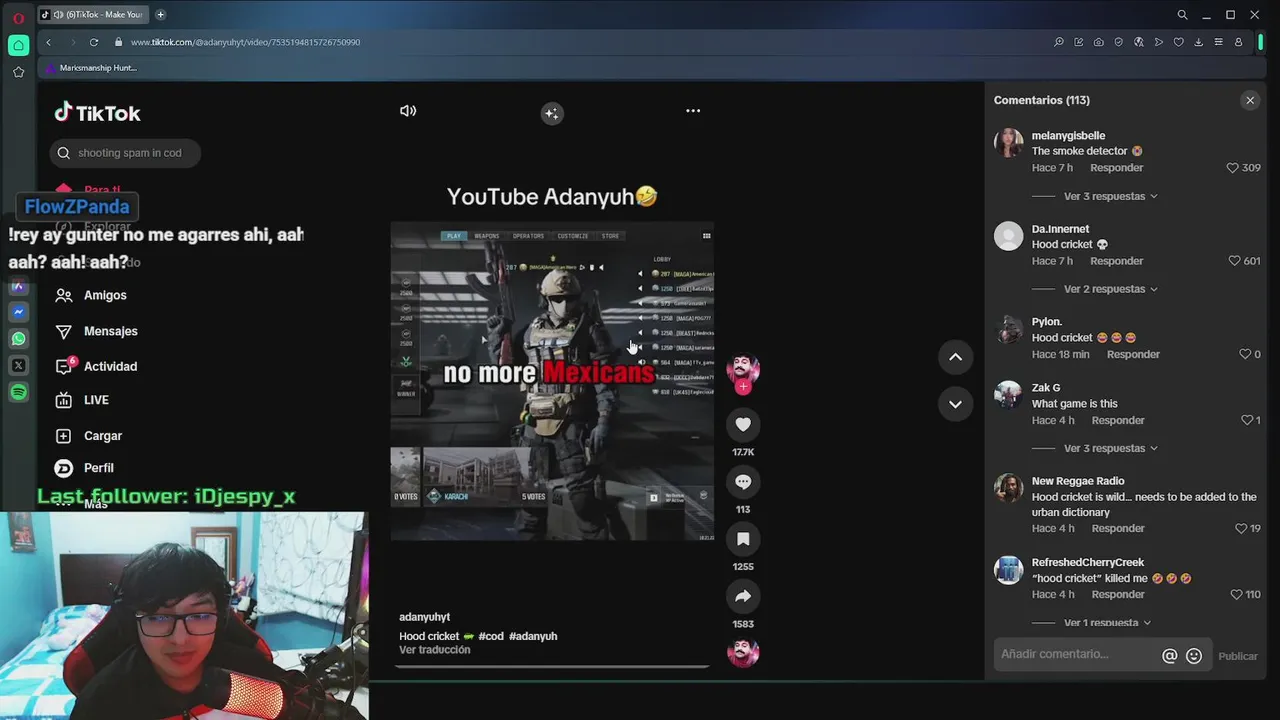This screenshot has height=720, width=1280.
Task: Open the #adanyuh hashtag link
Action: (533, 636)
